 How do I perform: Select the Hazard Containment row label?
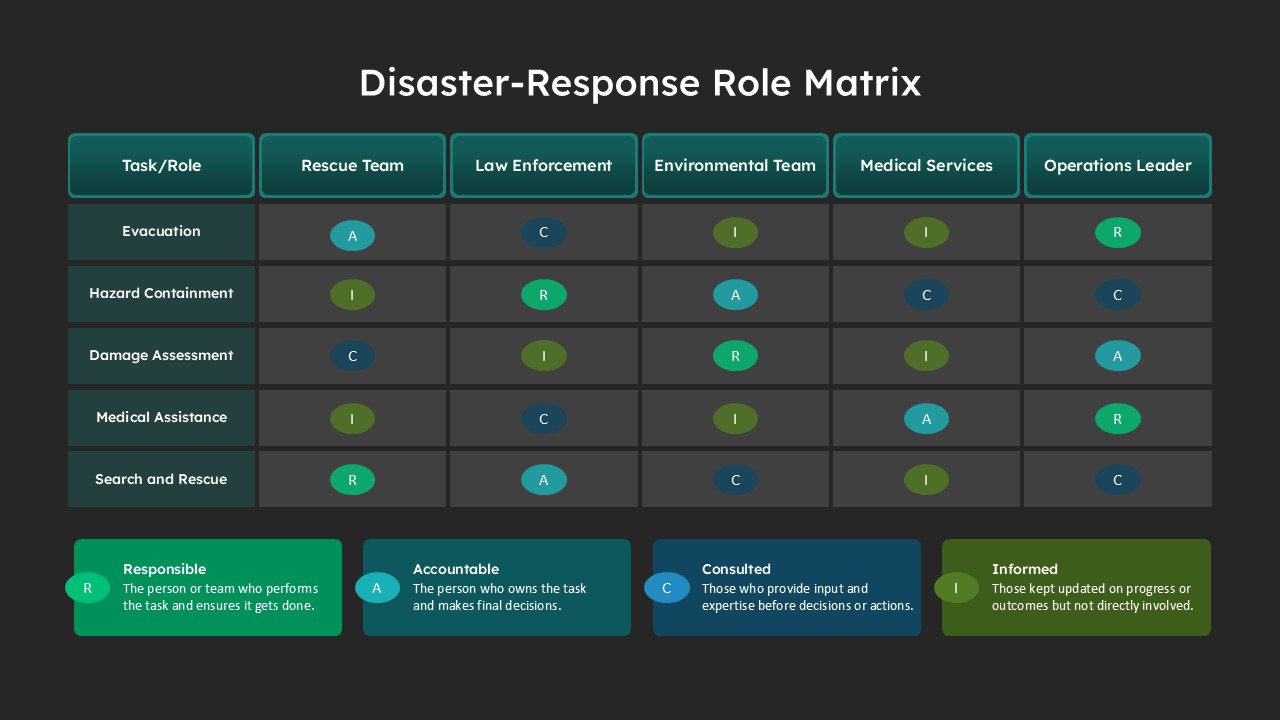point(161,294)
